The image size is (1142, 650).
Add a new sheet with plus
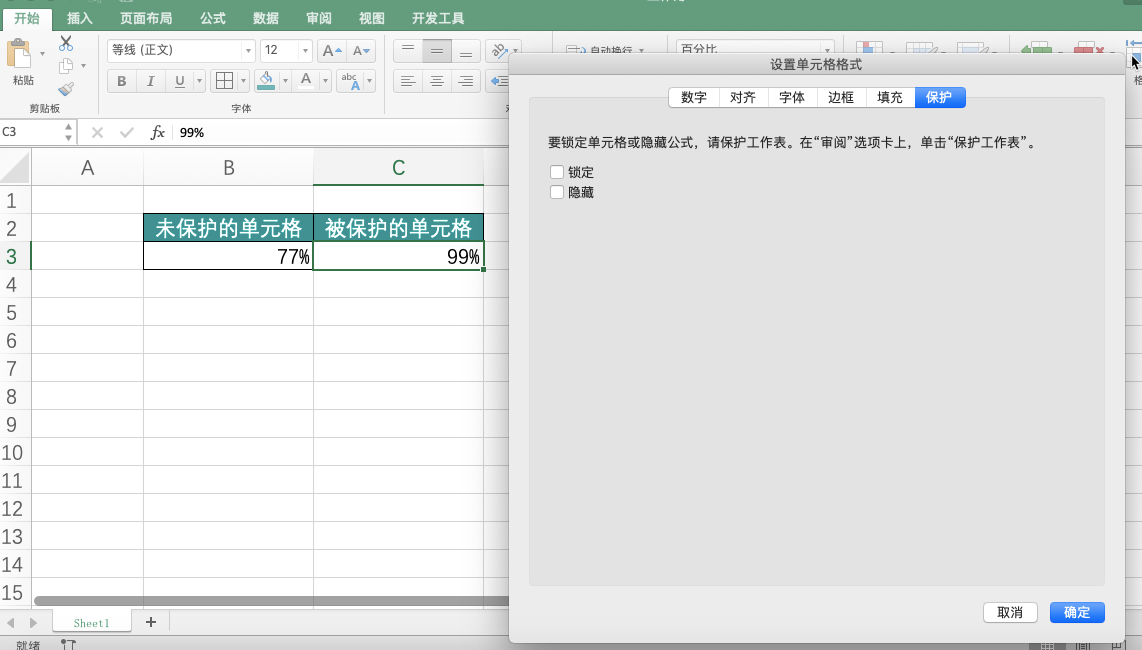151,622
